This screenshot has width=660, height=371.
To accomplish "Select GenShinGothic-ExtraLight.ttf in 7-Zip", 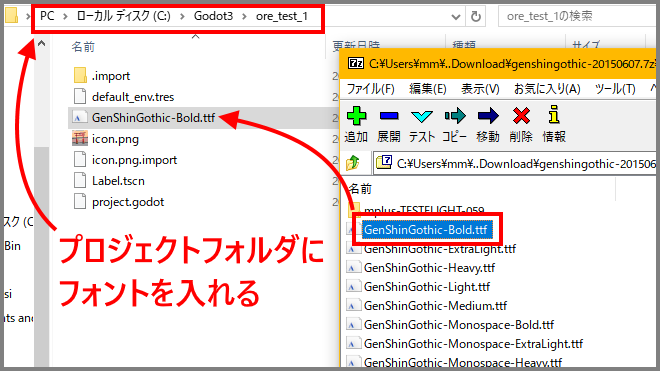I will tap(440, 249).
